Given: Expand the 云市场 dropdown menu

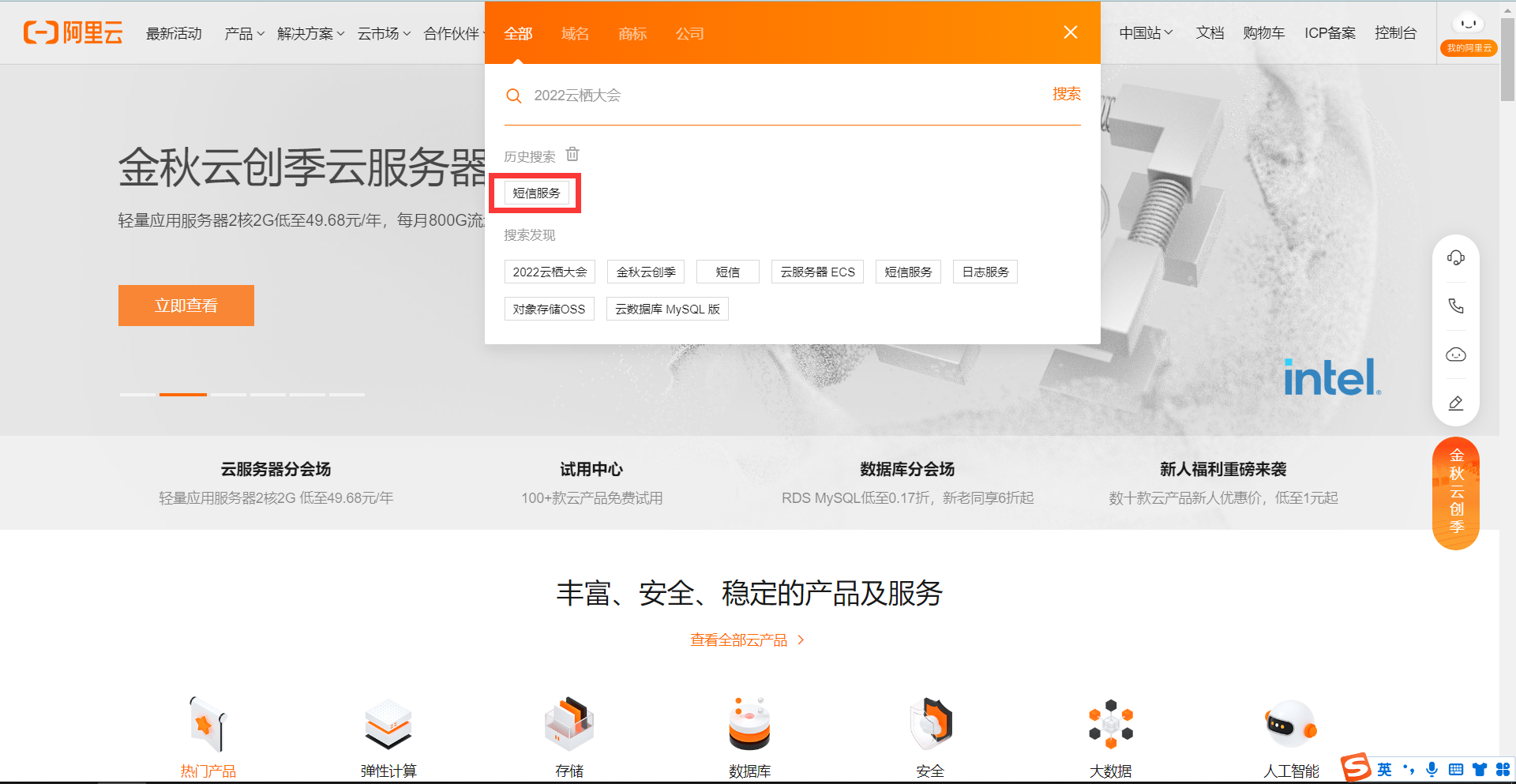Looking at the screenshot, I should 384,33.
